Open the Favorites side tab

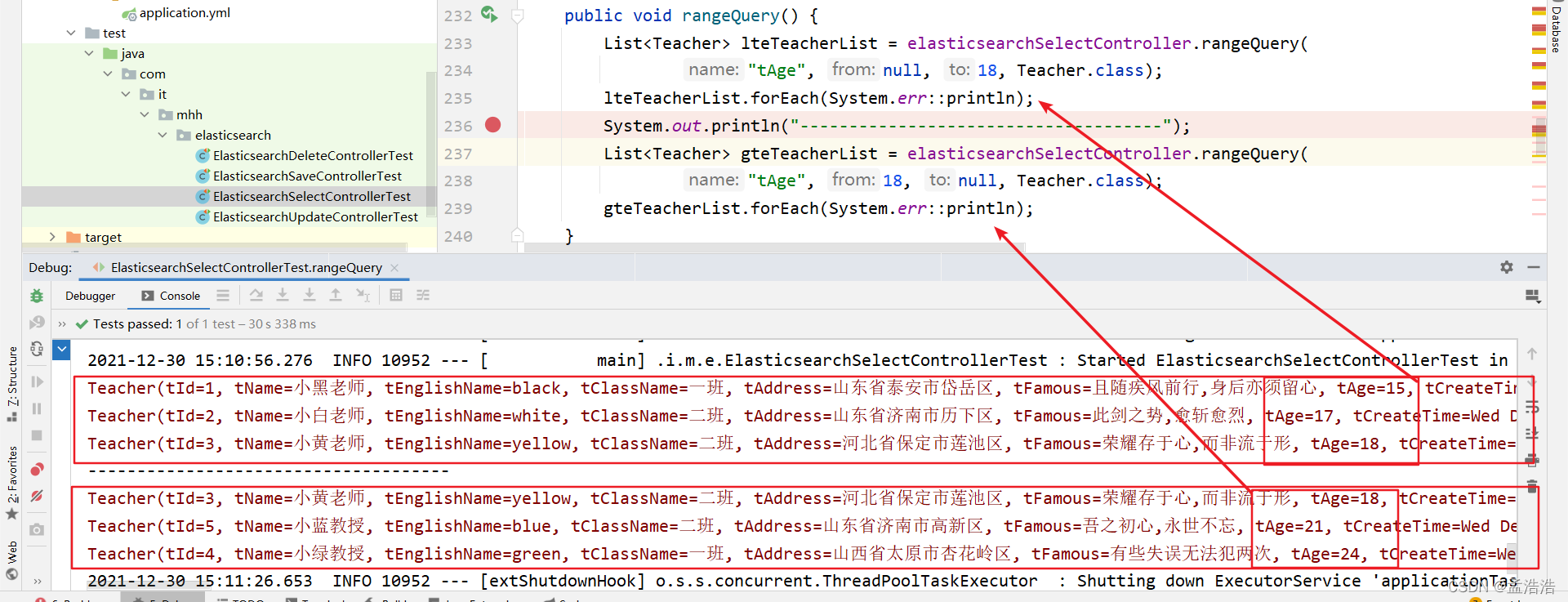(12, 482)
